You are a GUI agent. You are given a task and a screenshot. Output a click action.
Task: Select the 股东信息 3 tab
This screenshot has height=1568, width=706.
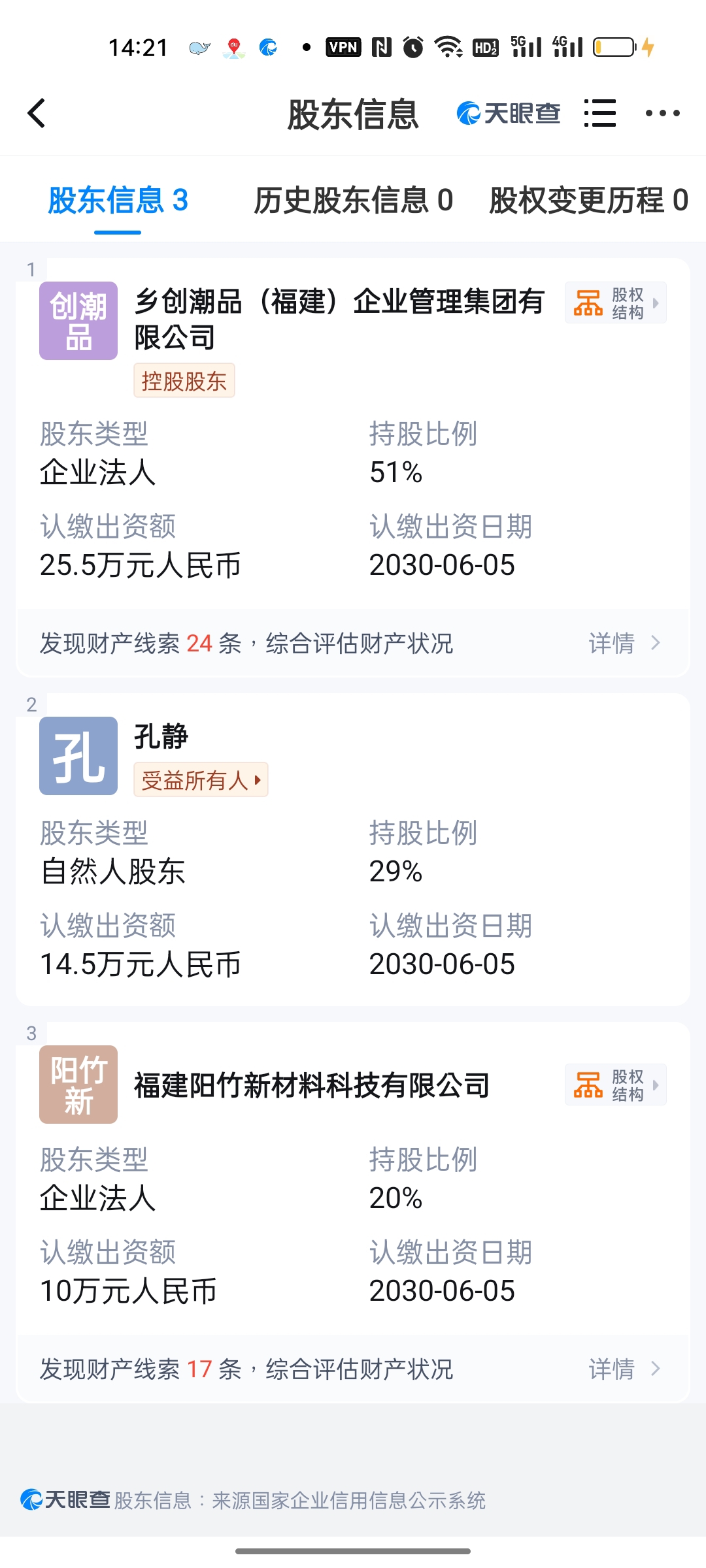(x=118, y=200)
